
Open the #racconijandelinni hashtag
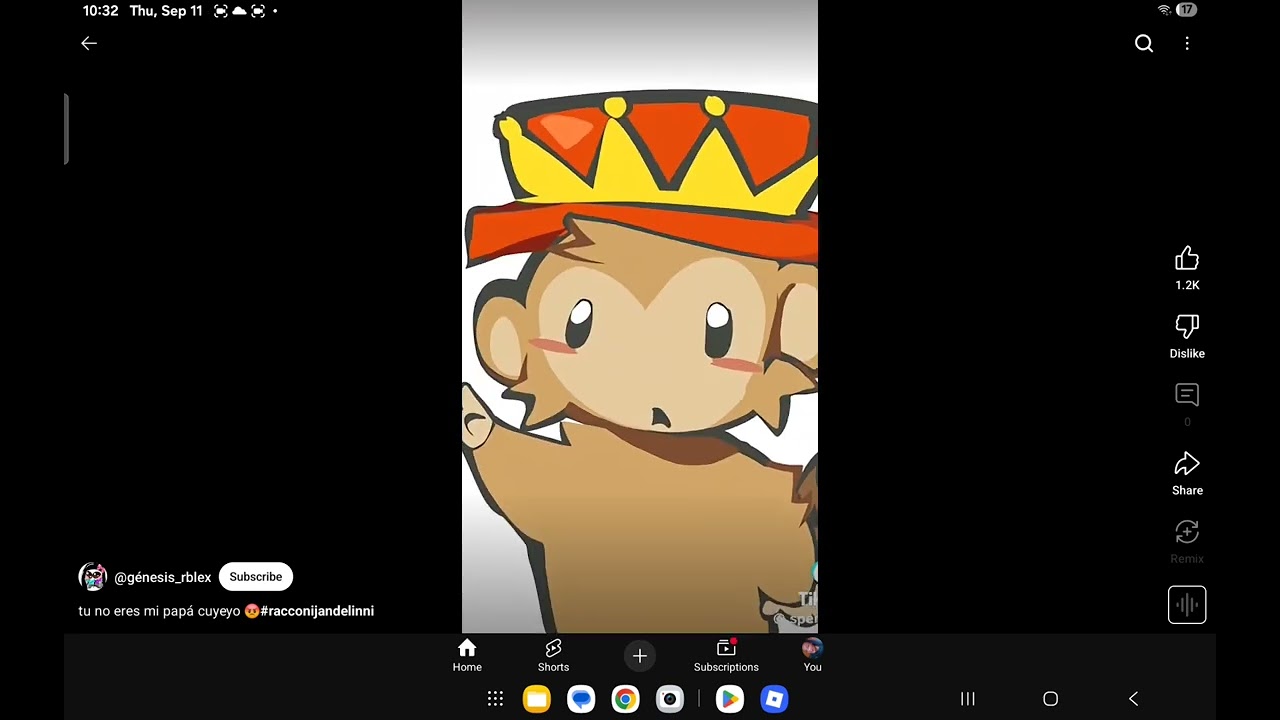(317, 611)
